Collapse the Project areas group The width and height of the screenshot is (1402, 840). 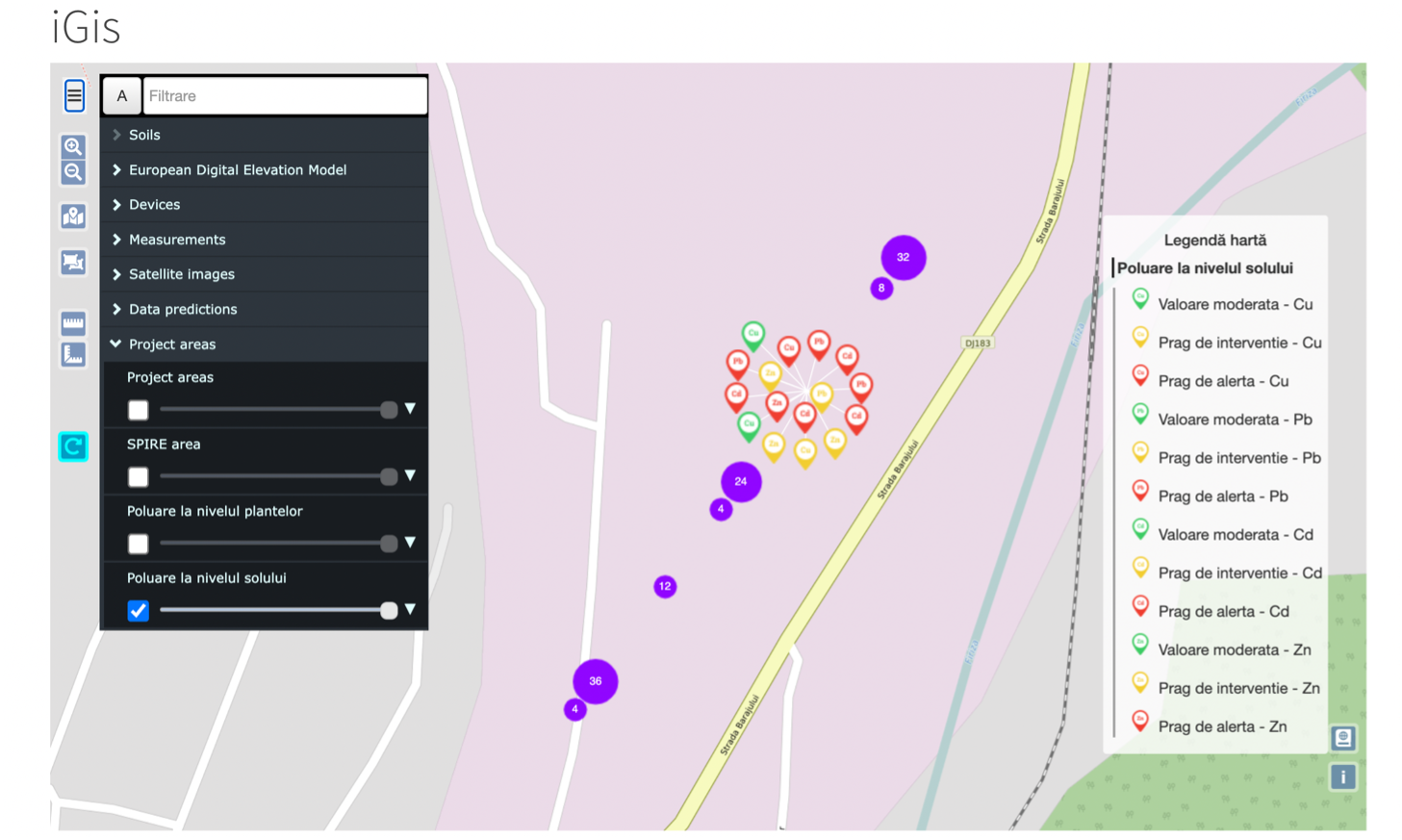171,344
